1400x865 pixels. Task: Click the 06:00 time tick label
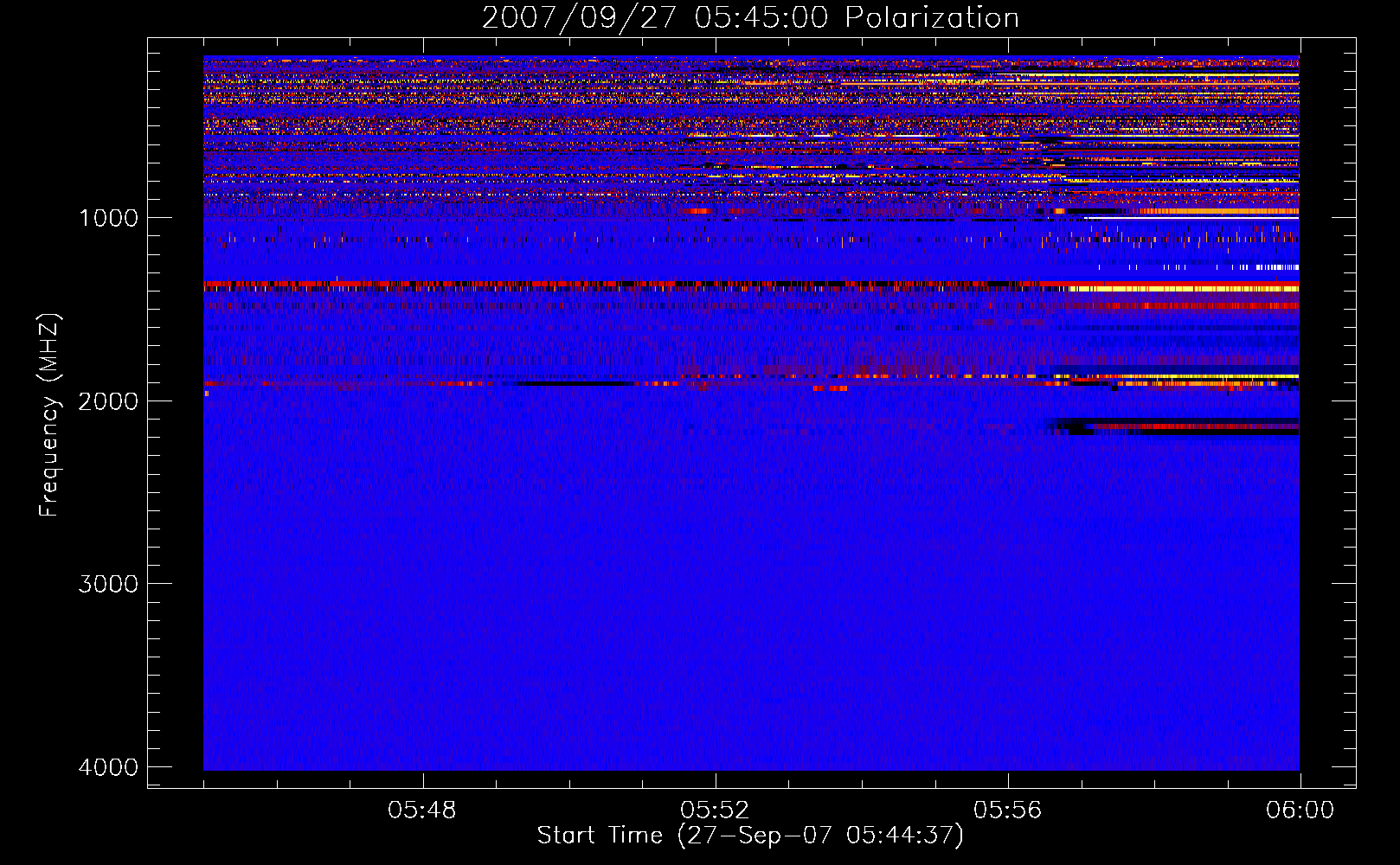(x=1300, y=811)
